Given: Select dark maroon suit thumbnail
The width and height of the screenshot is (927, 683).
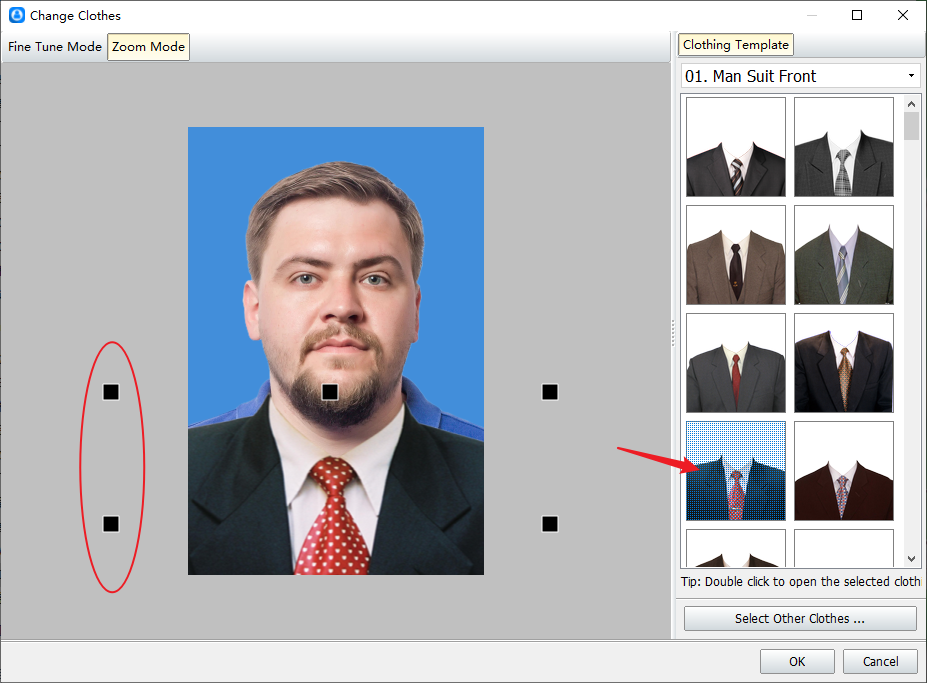Looking at the screenshot, I should 844,471.
